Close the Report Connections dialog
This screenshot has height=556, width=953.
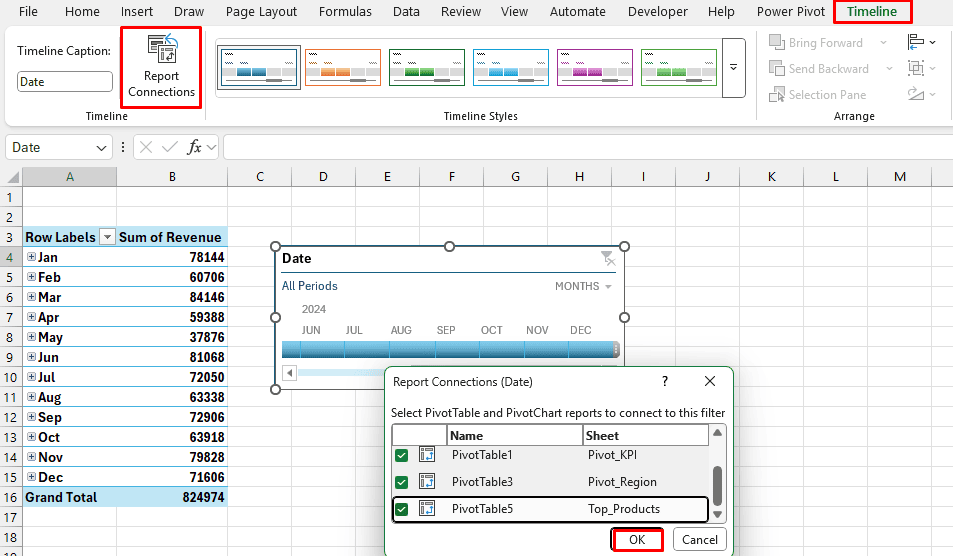(x=710, y=381)
